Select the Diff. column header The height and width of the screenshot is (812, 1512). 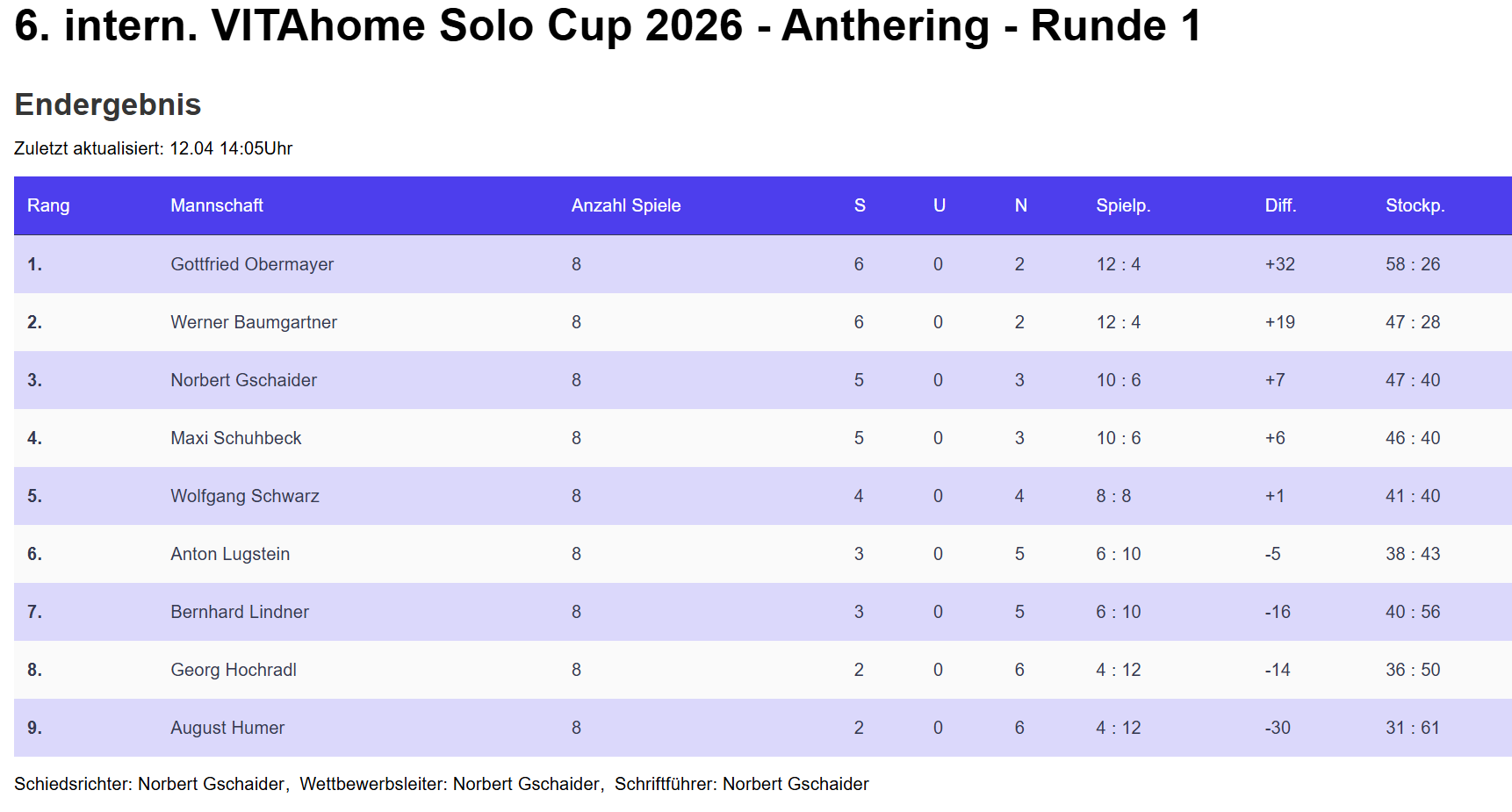[x=1280, y=205]
